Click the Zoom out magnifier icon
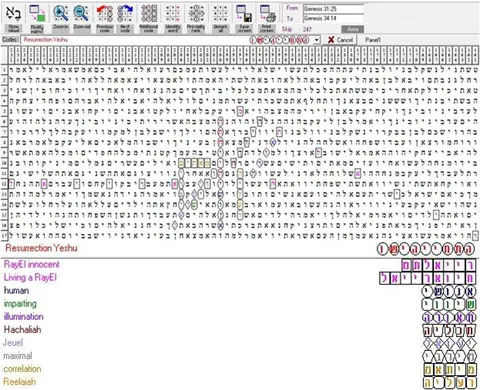The height and width of the screenshot is (390, 480). point(82,13)
